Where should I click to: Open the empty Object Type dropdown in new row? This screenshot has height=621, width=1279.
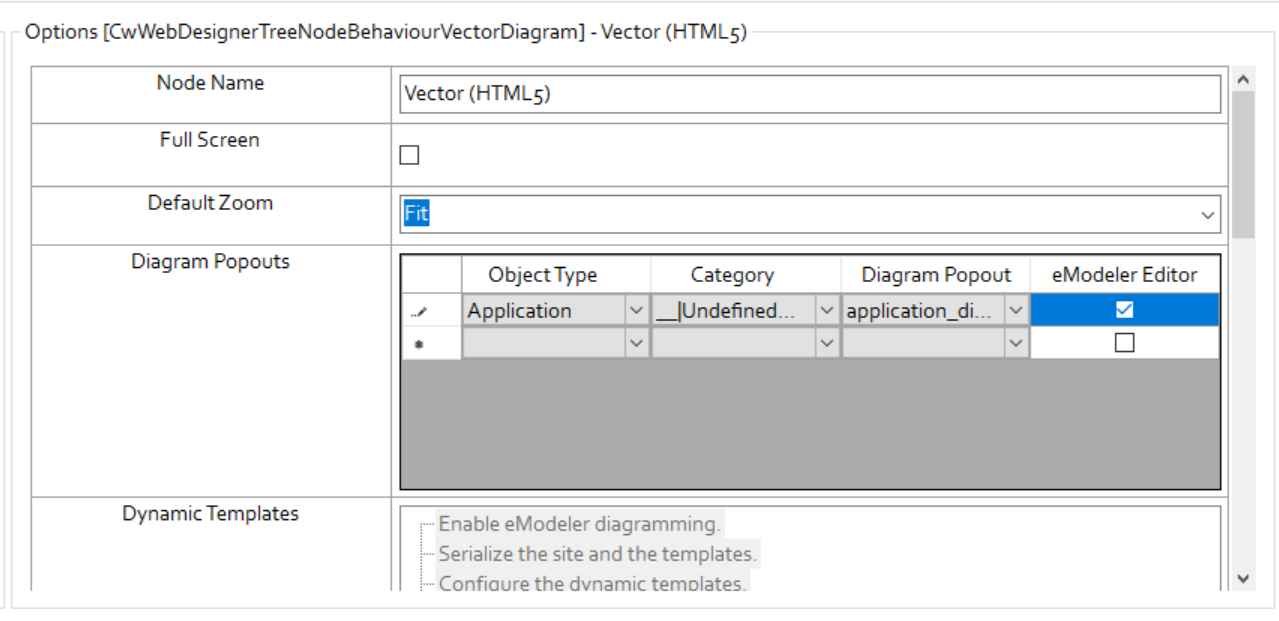[x=636, y=344]
